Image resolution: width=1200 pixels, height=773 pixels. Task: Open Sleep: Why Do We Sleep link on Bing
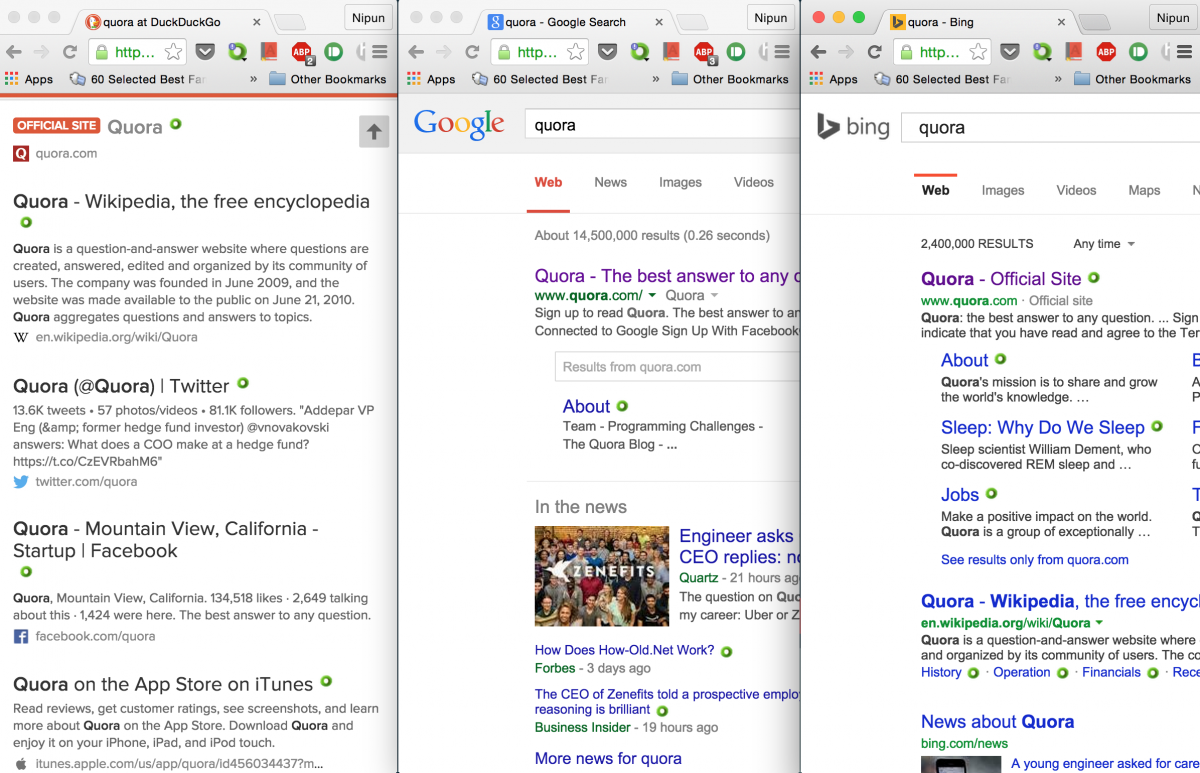[x=1043, y=427]
